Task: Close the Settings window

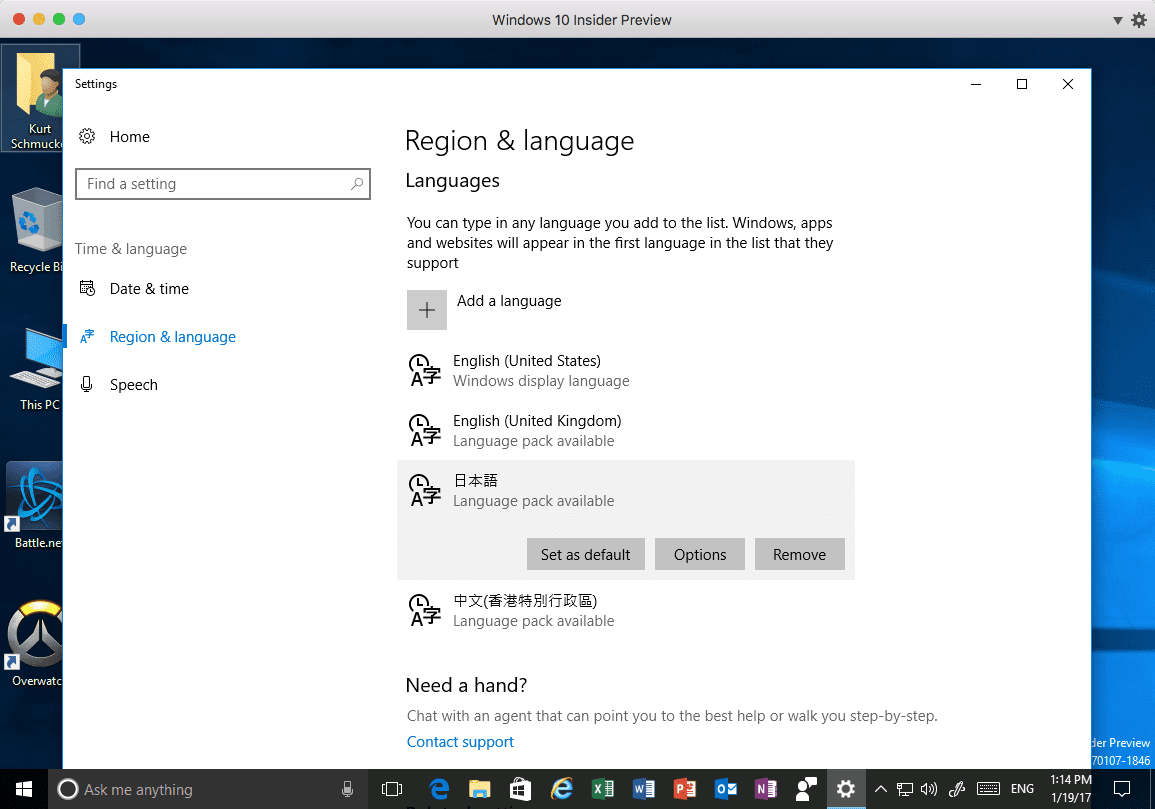Action: (x=1067, y=84)
